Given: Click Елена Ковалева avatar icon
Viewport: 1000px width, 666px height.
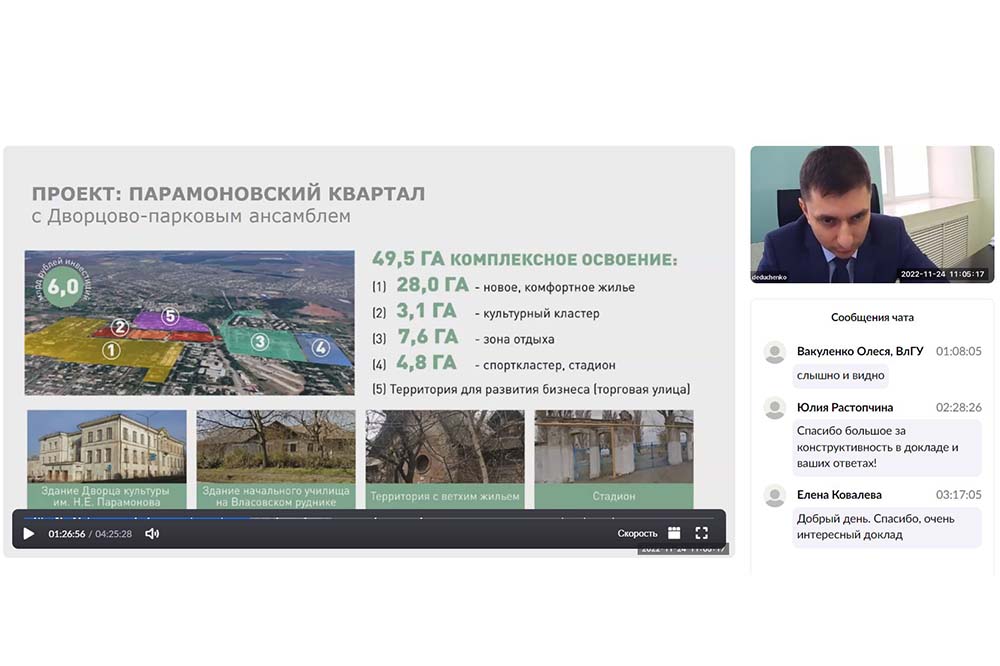Looking at the screenshot, I should coord(775,495).
